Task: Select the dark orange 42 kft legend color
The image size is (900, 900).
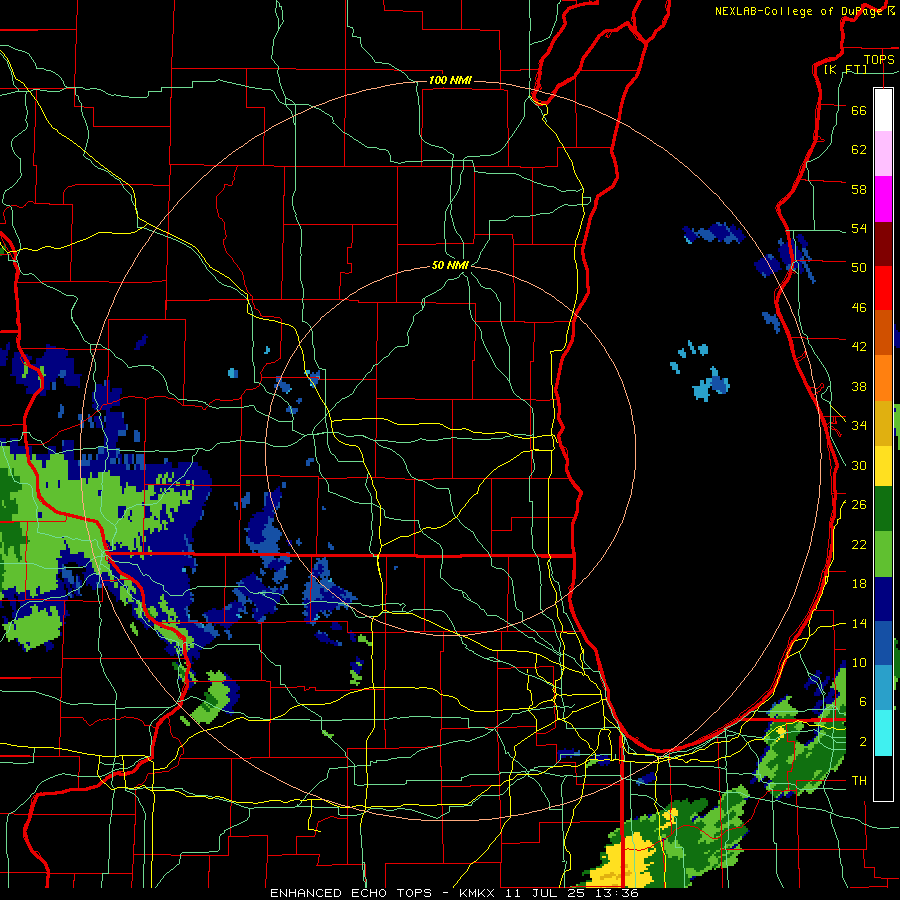Action: pos(883,333)
